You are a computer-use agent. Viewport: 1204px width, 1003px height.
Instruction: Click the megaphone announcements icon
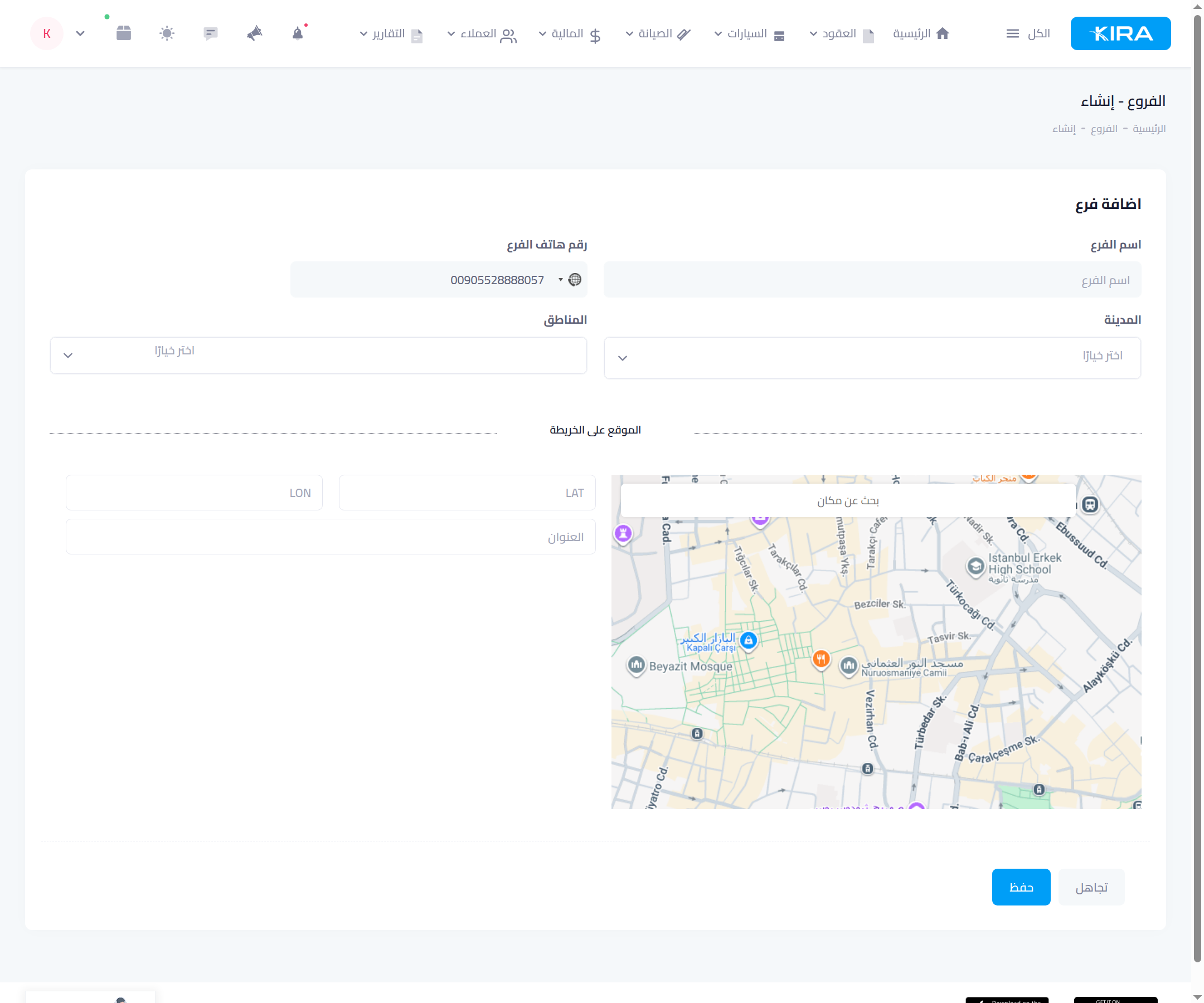(x=255, y=34)
